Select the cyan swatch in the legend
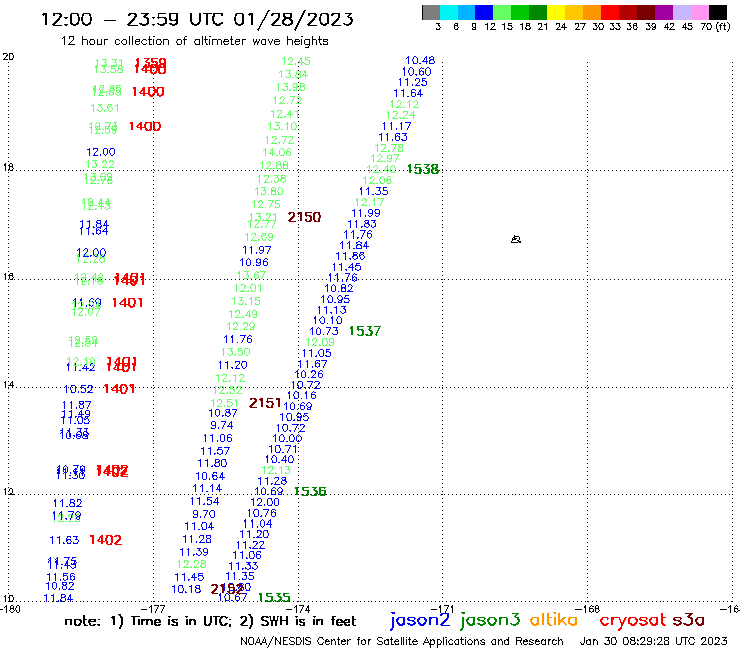The height and width of the screenshot is (650, 740). (449, 12)
